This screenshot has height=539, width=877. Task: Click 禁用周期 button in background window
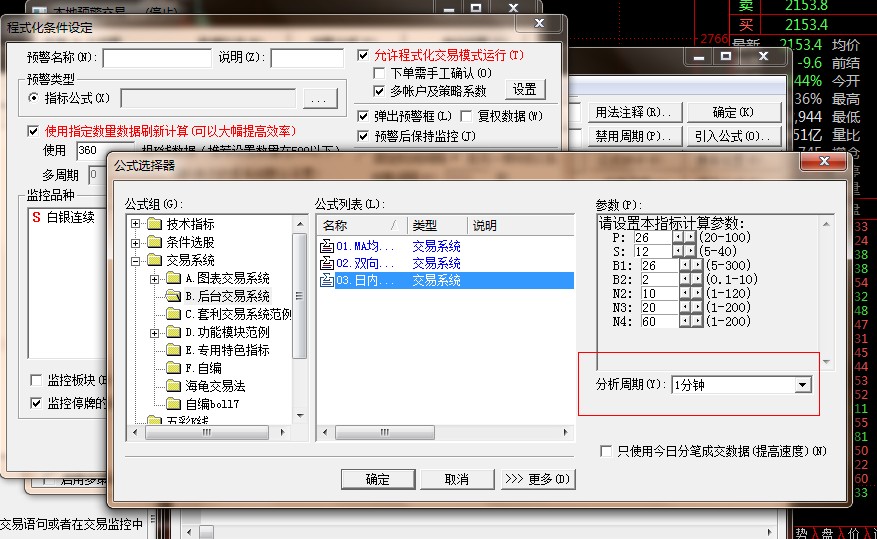pyautogui.click(x=635, y=136)
